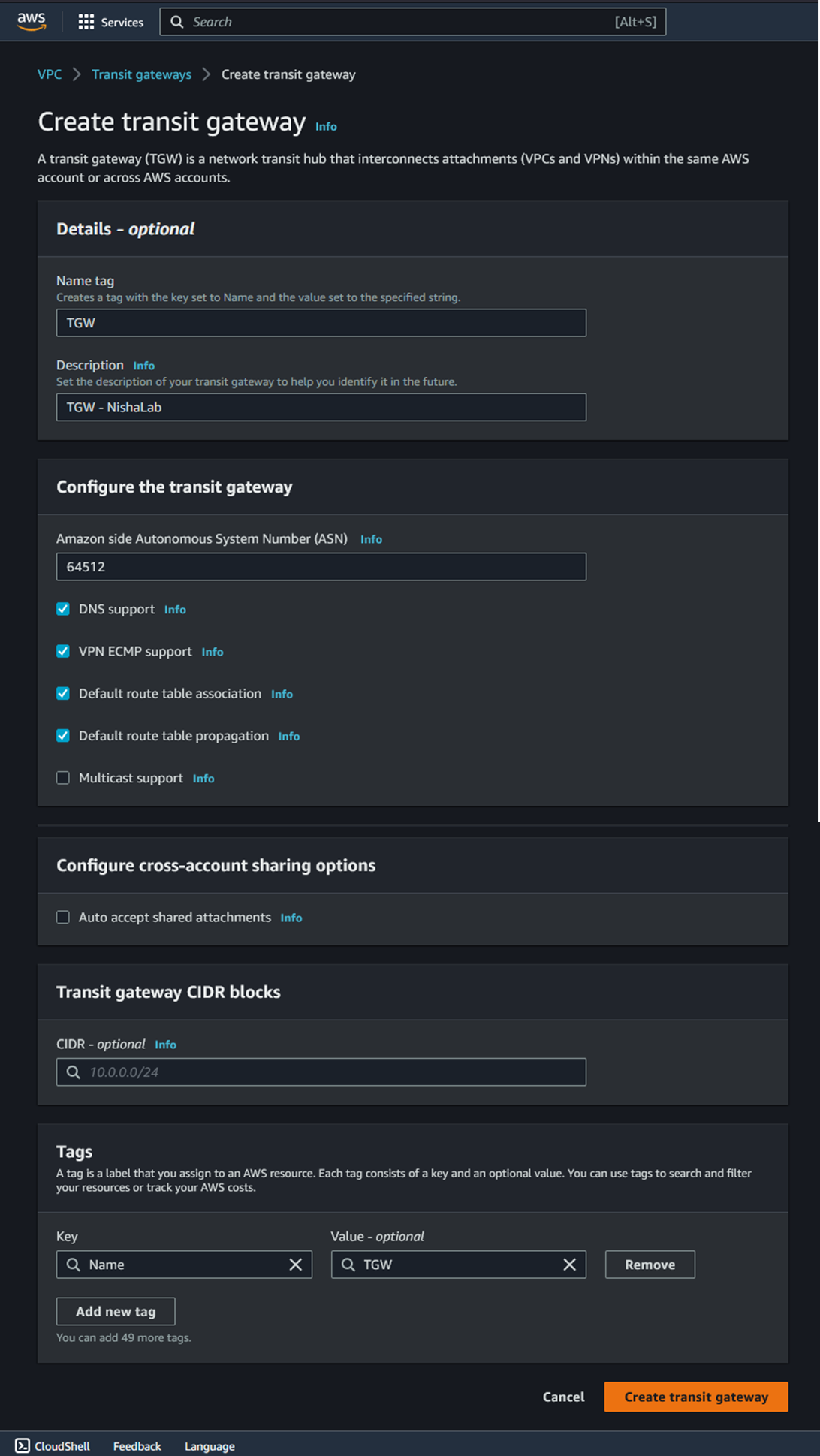
Task: Click Add new tag
Action: tap(116, 1311)
